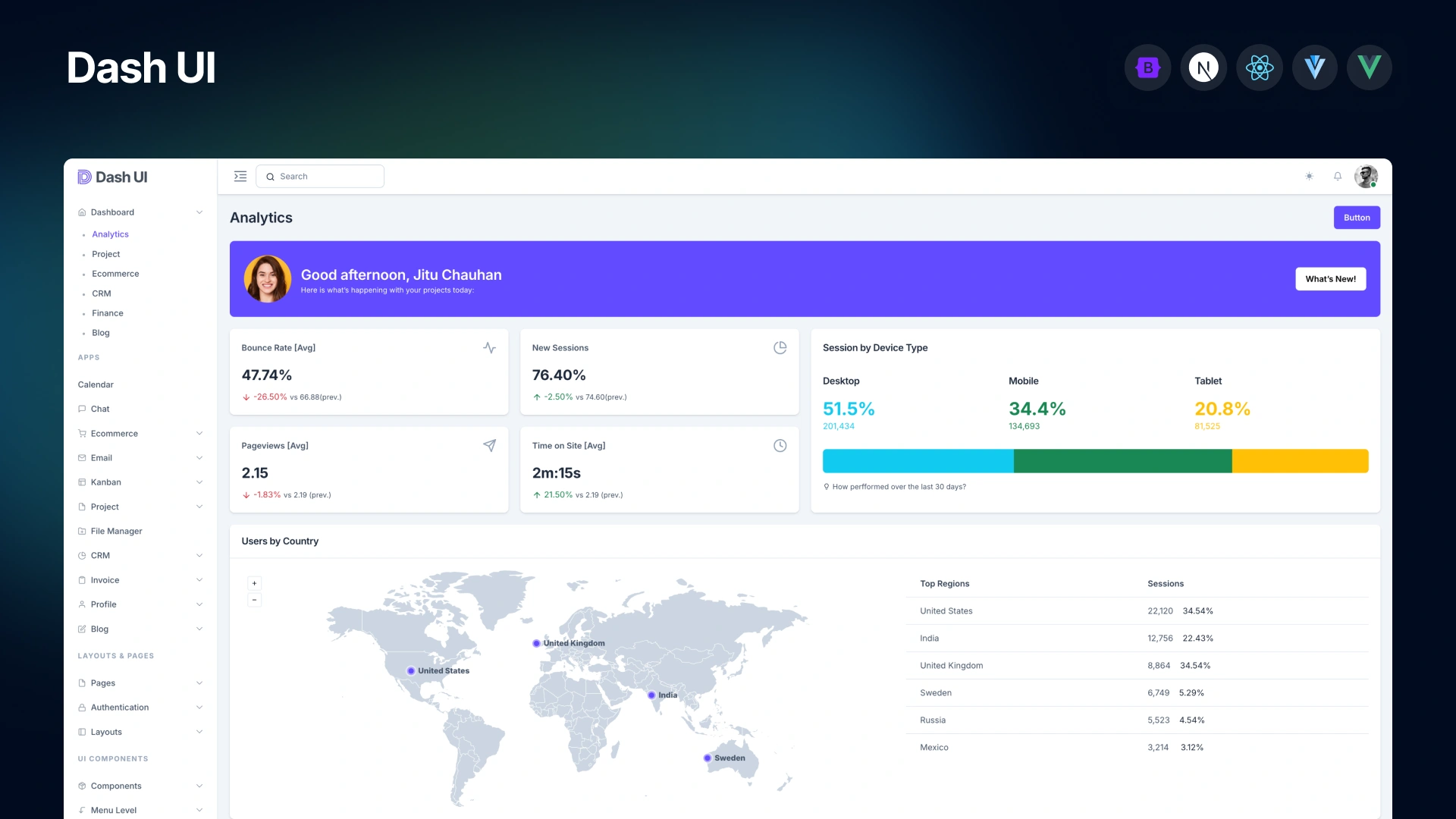This screenshot has width=1456, height=819.
Task: Select Finance under Dashboard menu
Action: tap(107, 313)
